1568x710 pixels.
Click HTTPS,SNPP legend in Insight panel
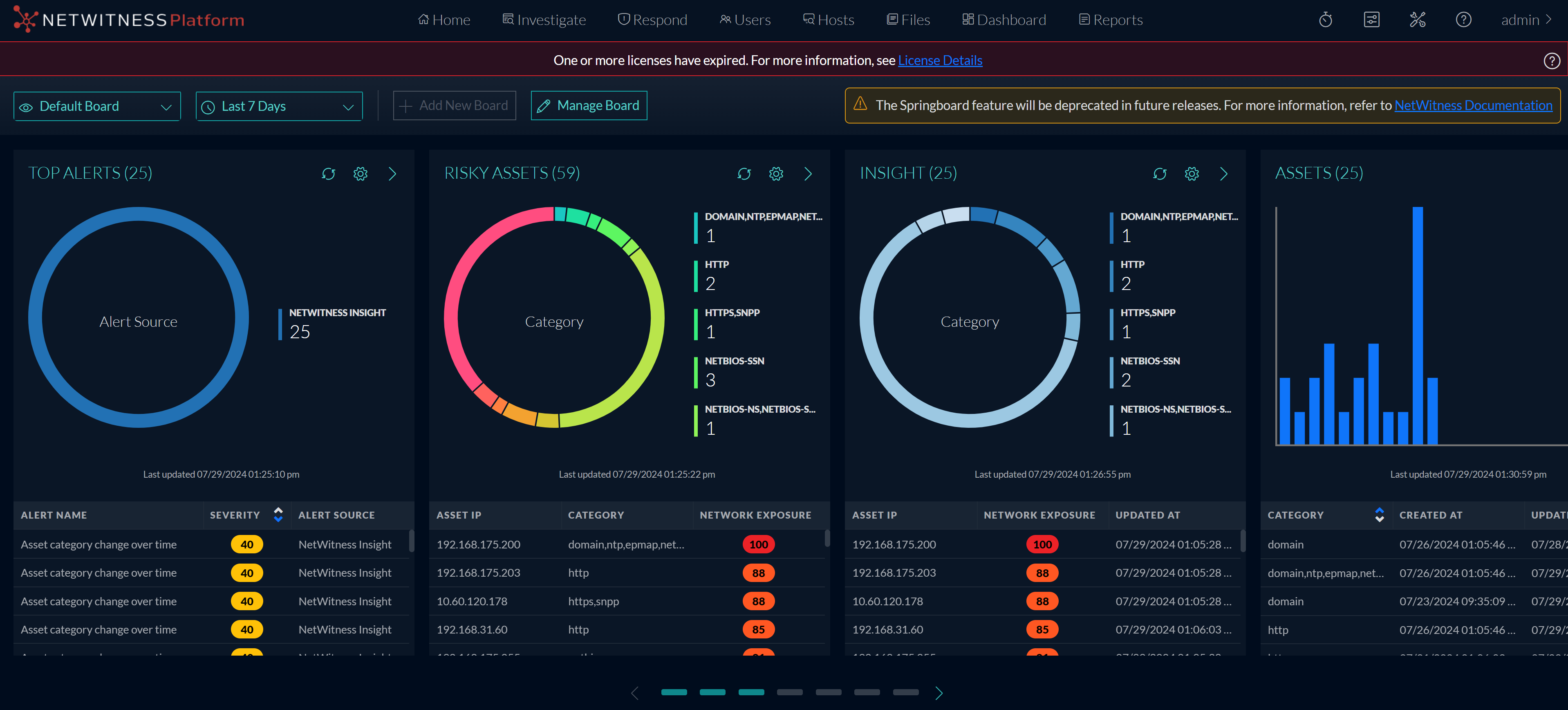[x=1142, y=324]
